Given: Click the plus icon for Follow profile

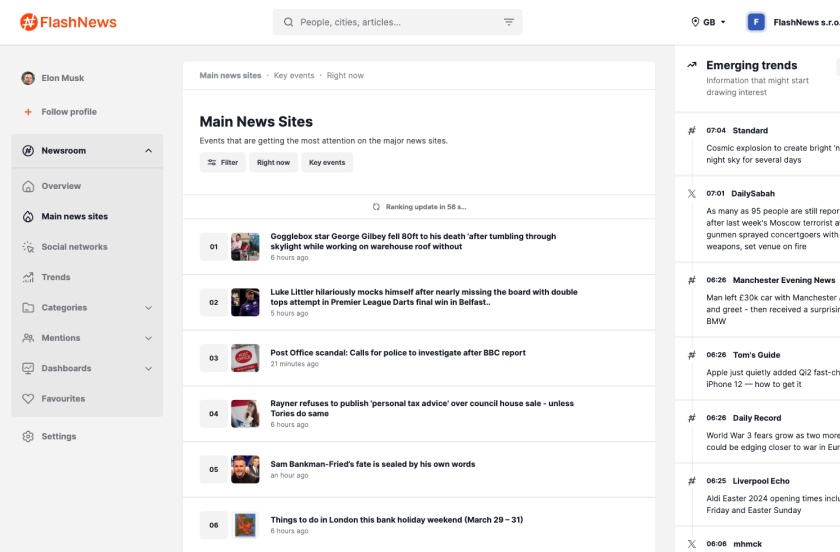Looking at the screenshot, I should [28, 112].
